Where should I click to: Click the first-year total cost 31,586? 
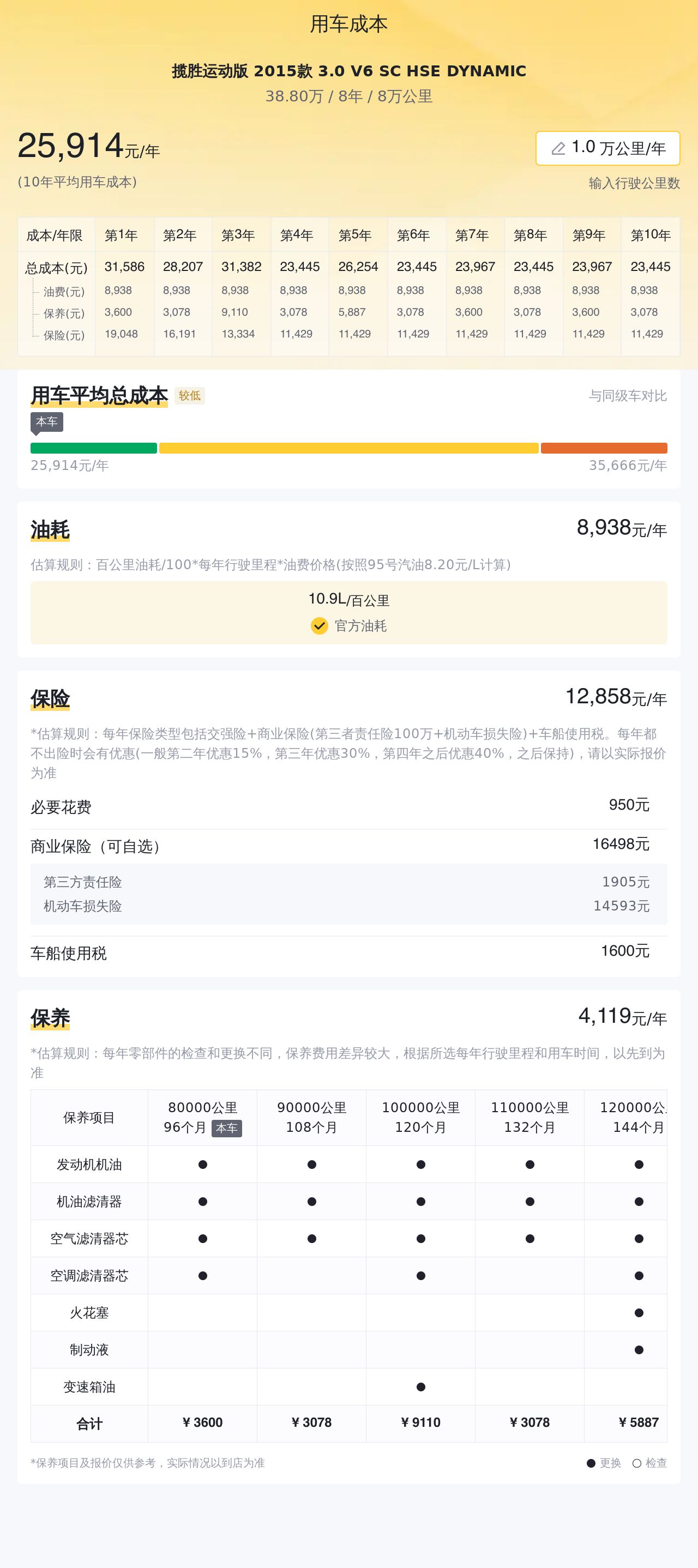124,267
